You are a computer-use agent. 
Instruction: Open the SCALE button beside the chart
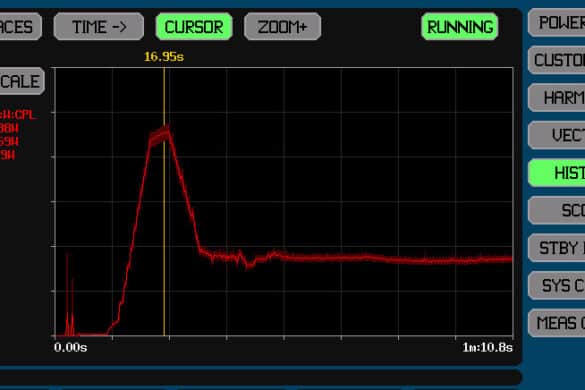coord(22,81)
